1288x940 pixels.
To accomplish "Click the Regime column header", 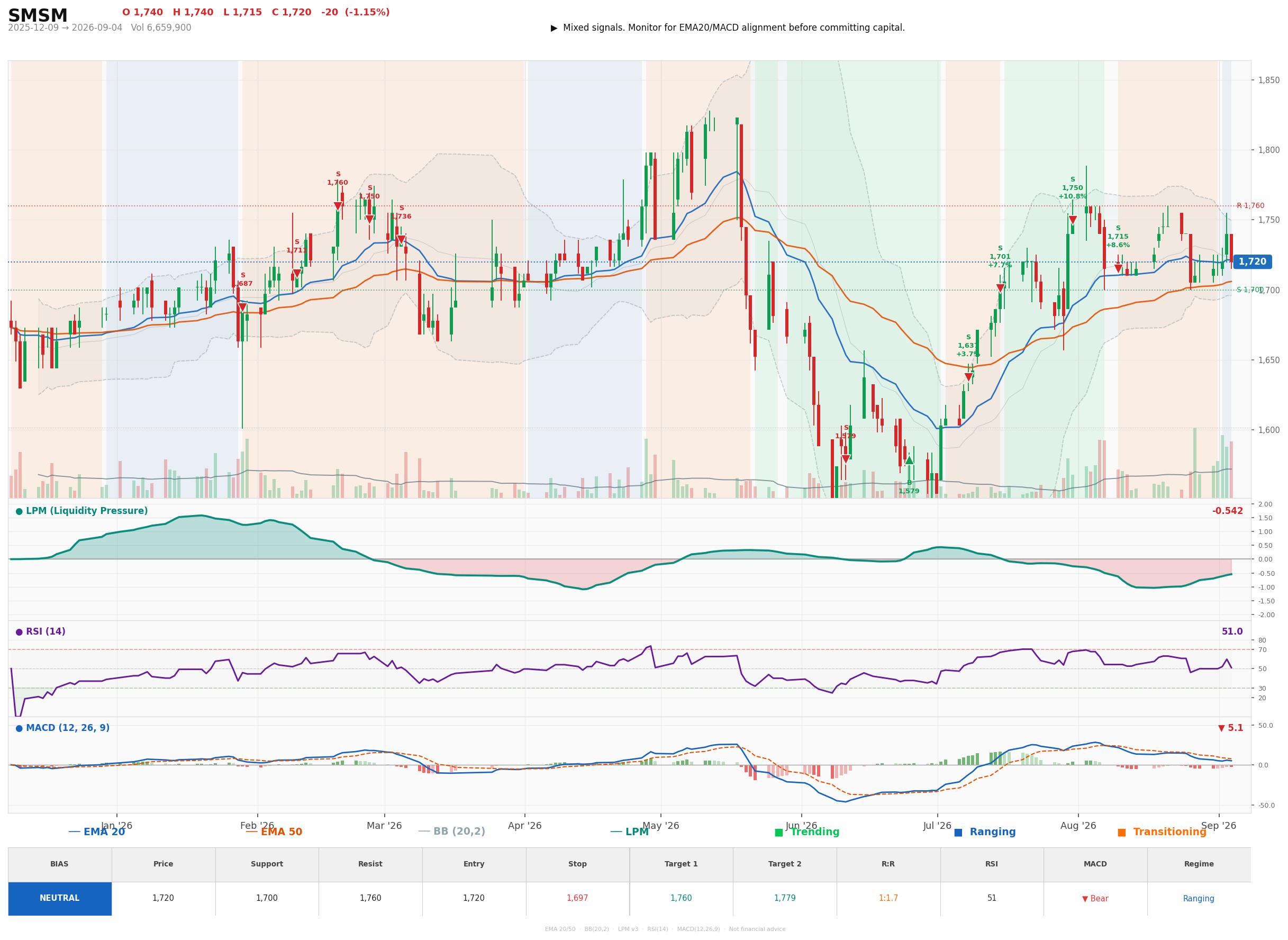I will pos(1199,864).
